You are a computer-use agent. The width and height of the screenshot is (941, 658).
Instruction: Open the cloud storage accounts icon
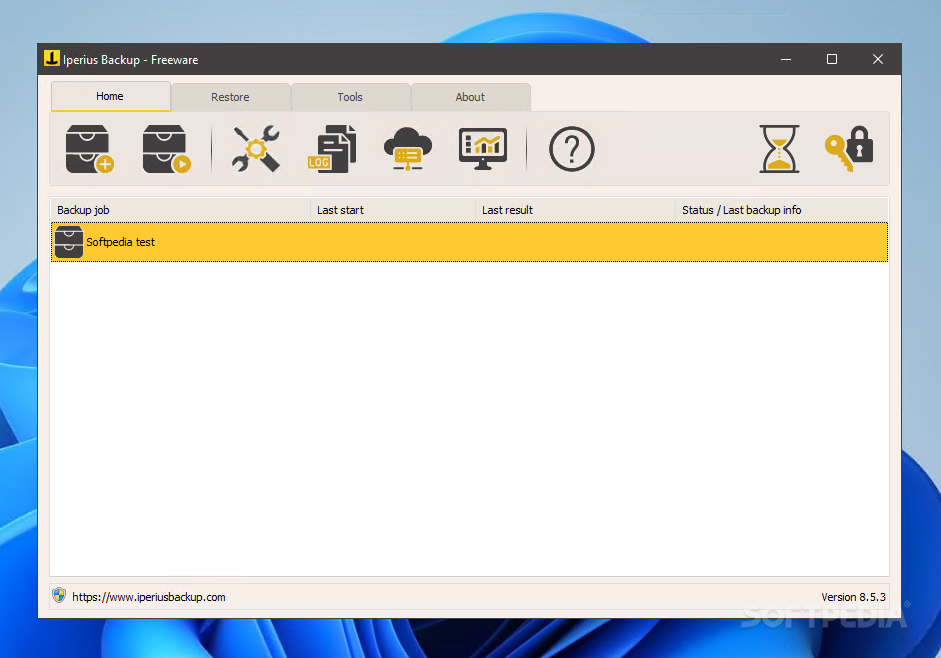coord(407,148)
